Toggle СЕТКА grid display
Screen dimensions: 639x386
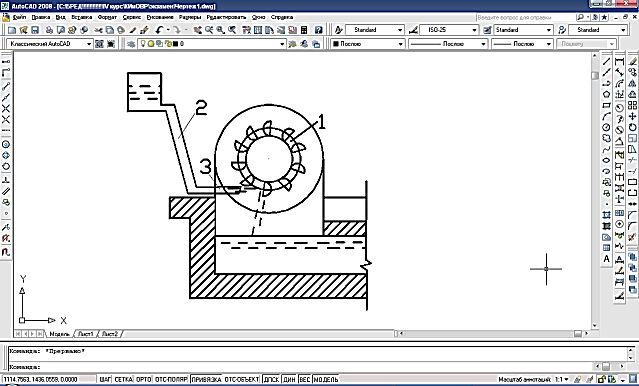123,379
